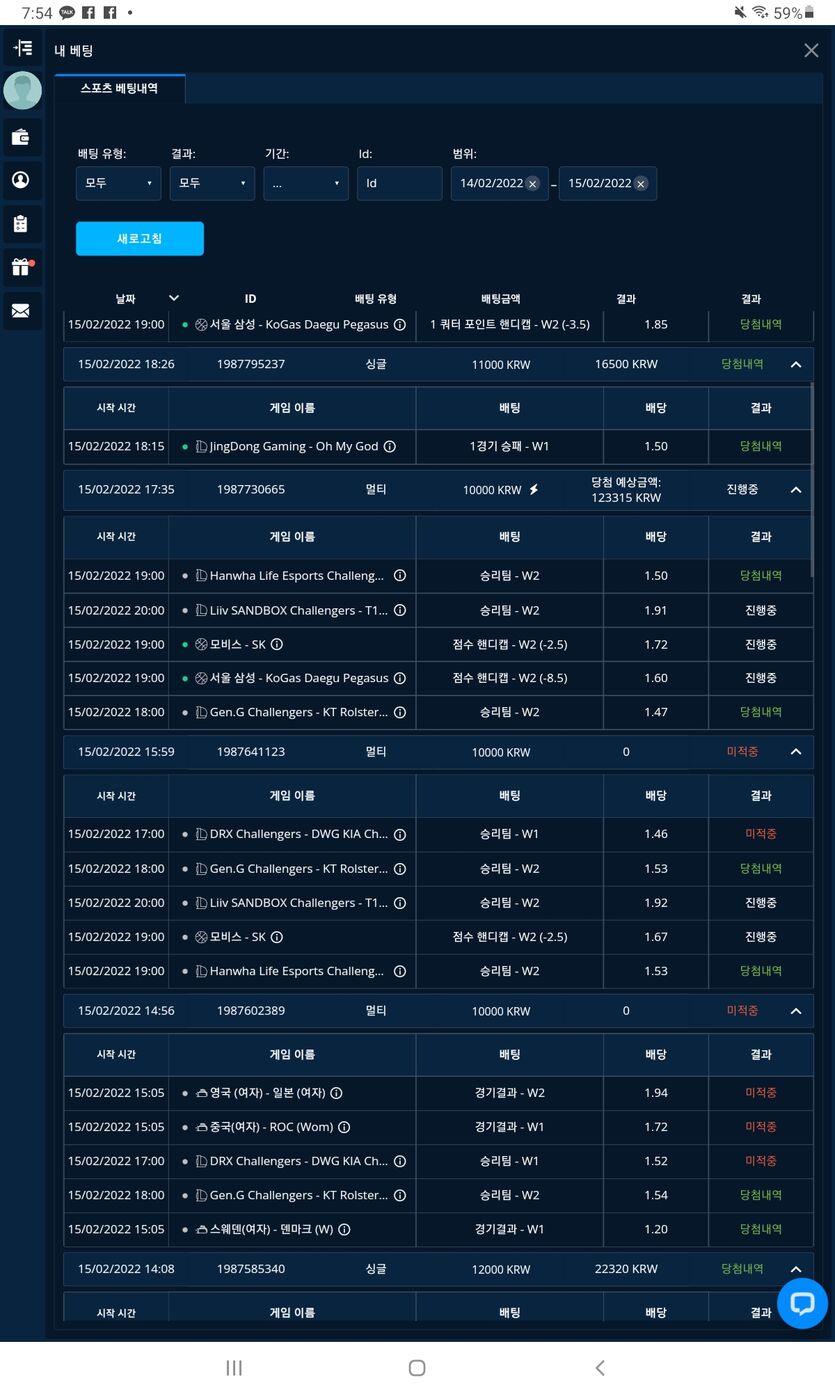The height and width of the screenshot is (1392, 835).
Task: Tap Android recent apps button
Action: (x=234, y=1368)
